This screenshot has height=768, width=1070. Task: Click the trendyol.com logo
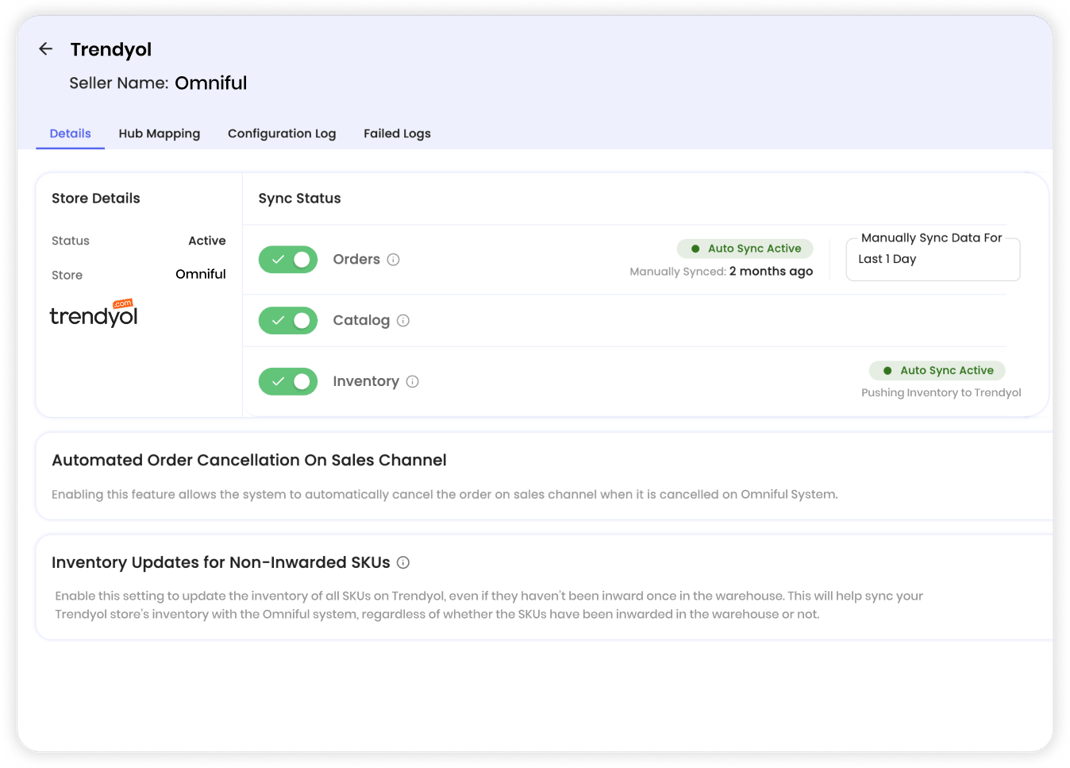[93, 313]
